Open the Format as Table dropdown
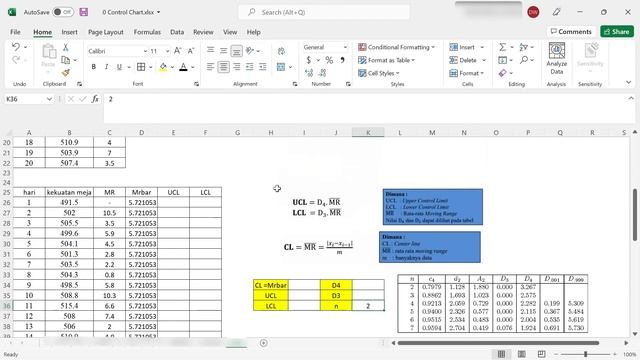The height and width of the screenshot is (360, 640). [x=386, y=60]
